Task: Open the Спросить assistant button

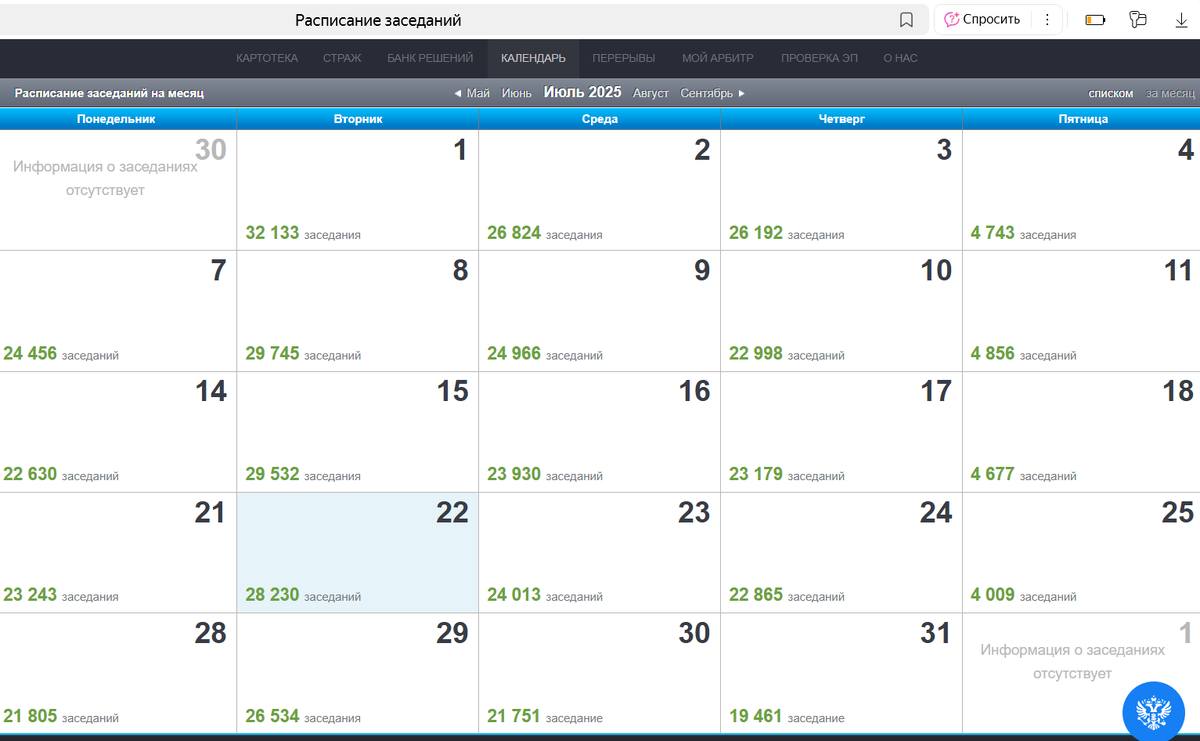Action: (982, 19)
